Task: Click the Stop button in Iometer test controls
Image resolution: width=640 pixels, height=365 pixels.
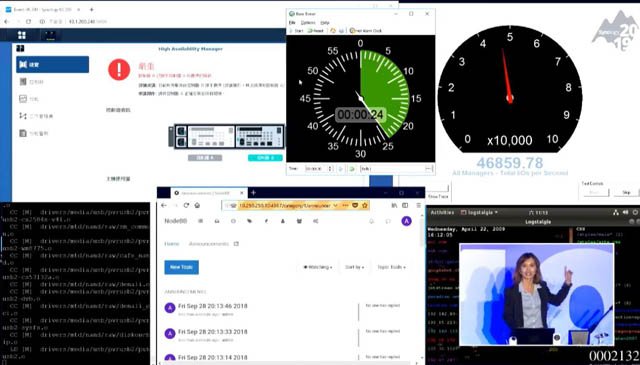Action: pos(626,192)
